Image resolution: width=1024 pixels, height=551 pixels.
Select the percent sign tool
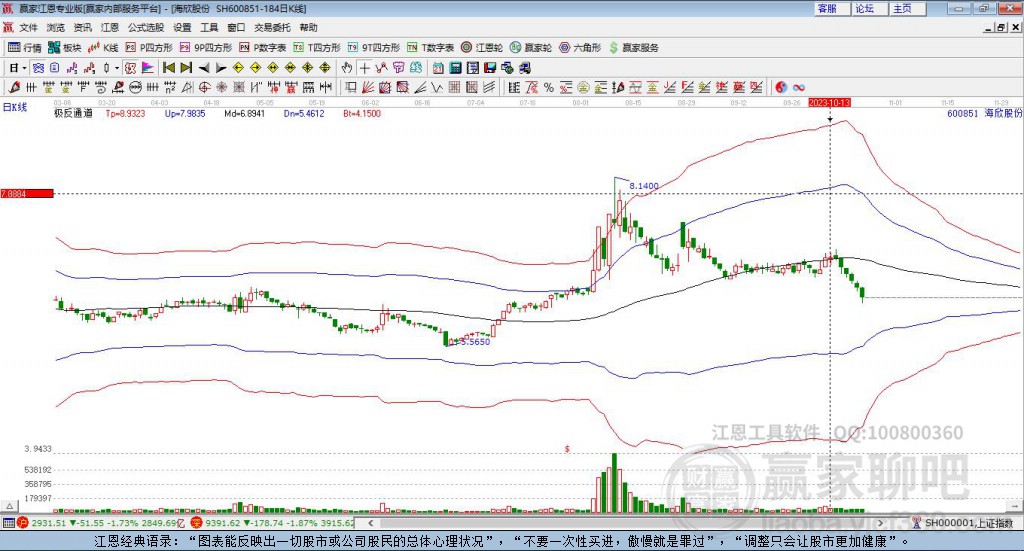click(549, 87)
